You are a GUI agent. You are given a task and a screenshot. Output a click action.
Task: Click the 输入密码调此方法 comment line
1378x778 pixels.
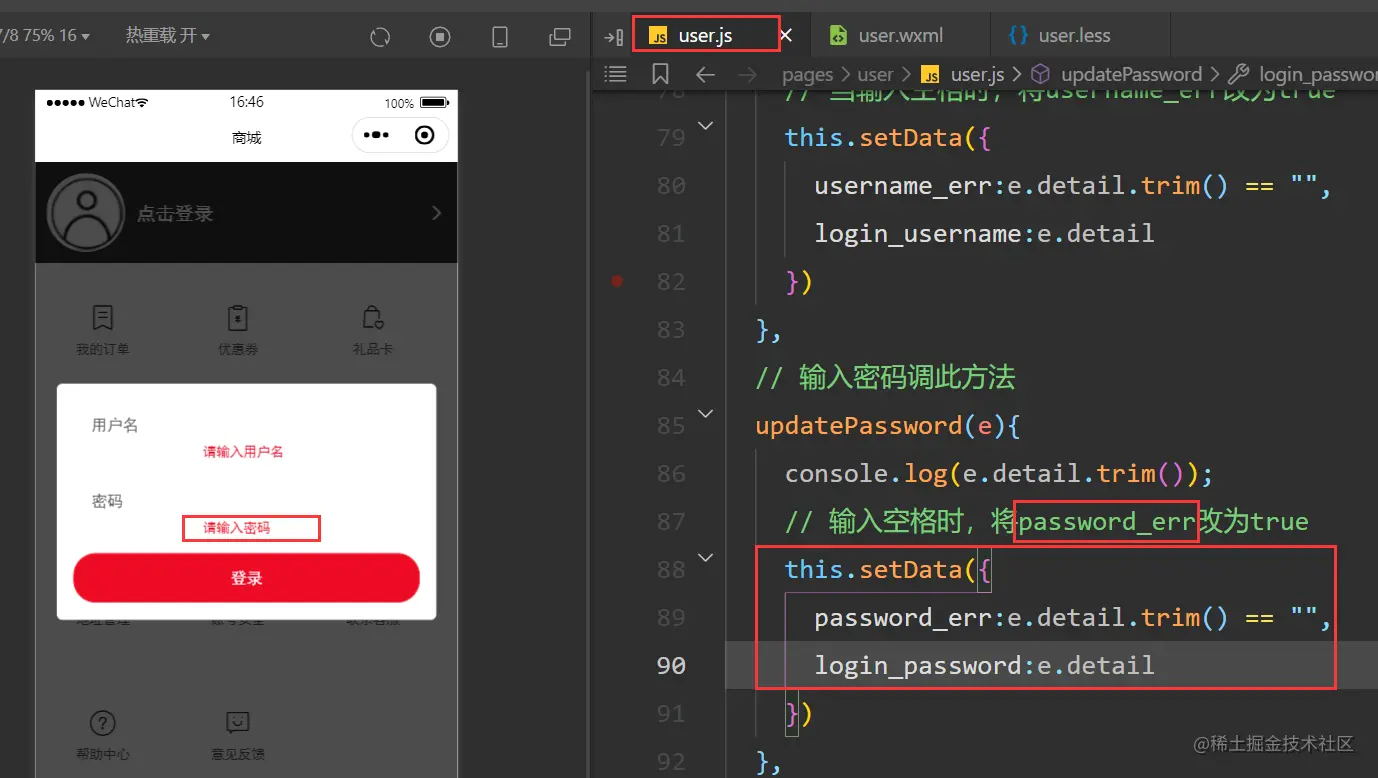tap(885, 377)
